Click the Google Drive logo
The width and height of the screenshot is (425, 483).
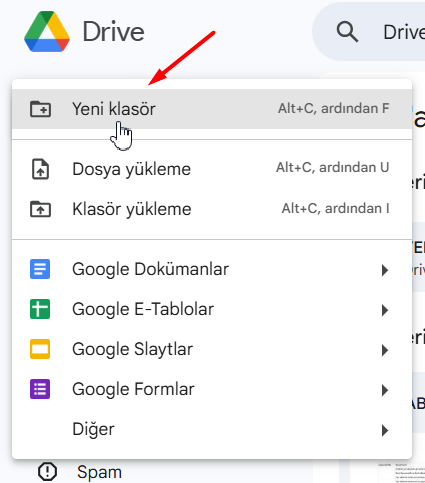tap(47, 32)
